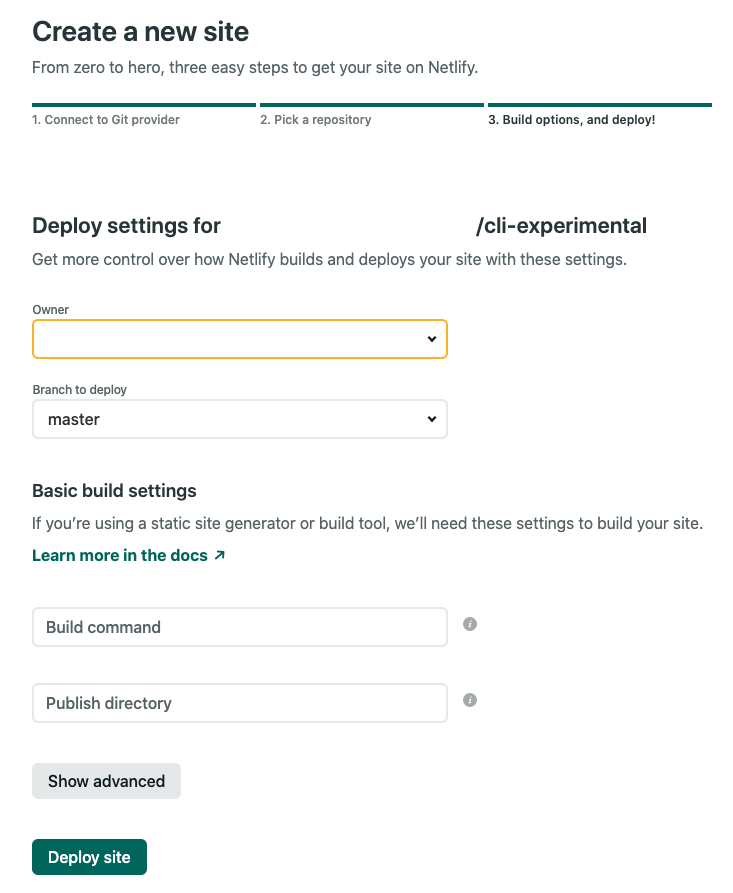Click the Owner dropdown chevron
733x893 pixels.
432,339
